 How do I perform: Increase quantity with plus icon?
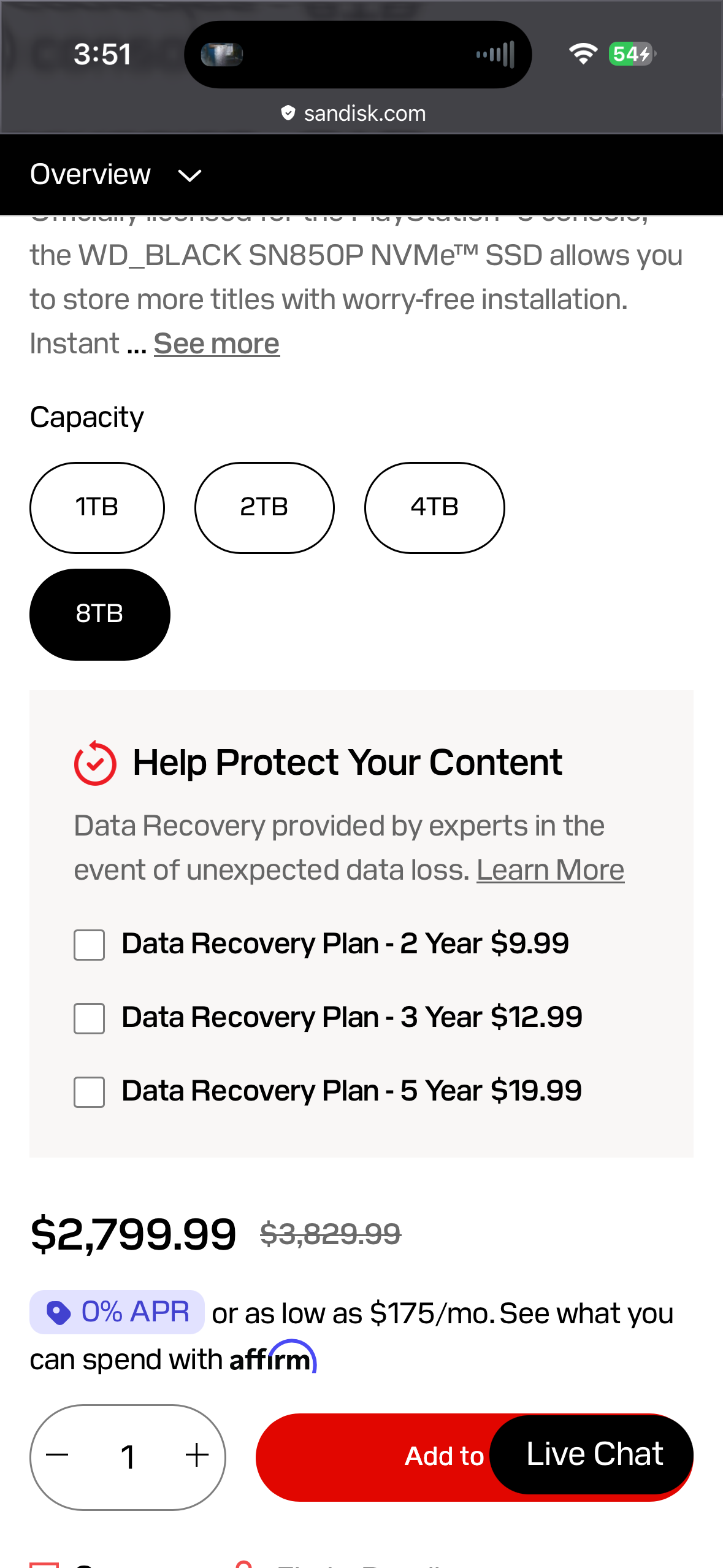197,1455
